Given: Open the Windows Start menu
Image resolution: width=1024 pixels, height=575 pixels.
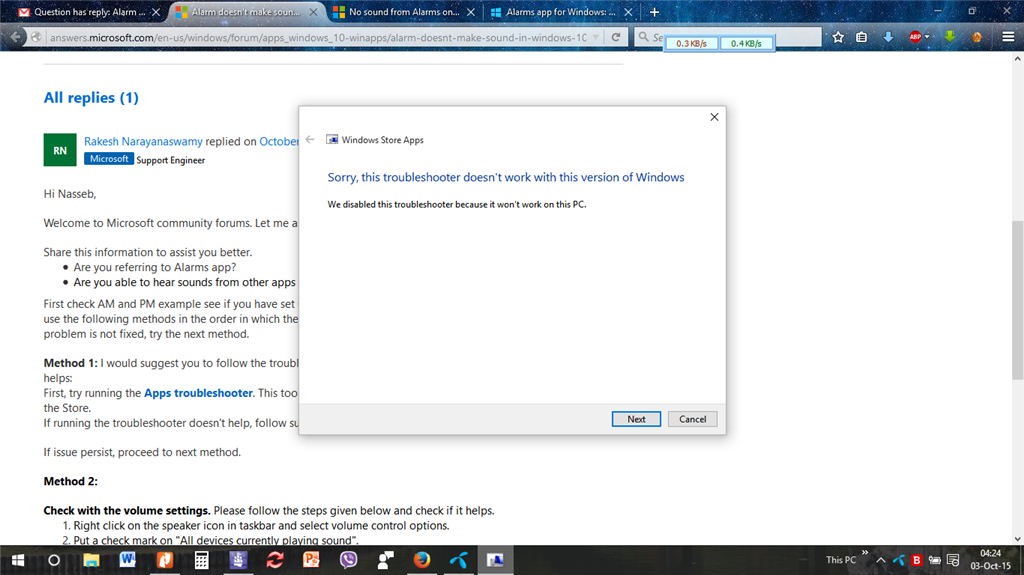Looking at the screenshot, I should click(18, 560).
